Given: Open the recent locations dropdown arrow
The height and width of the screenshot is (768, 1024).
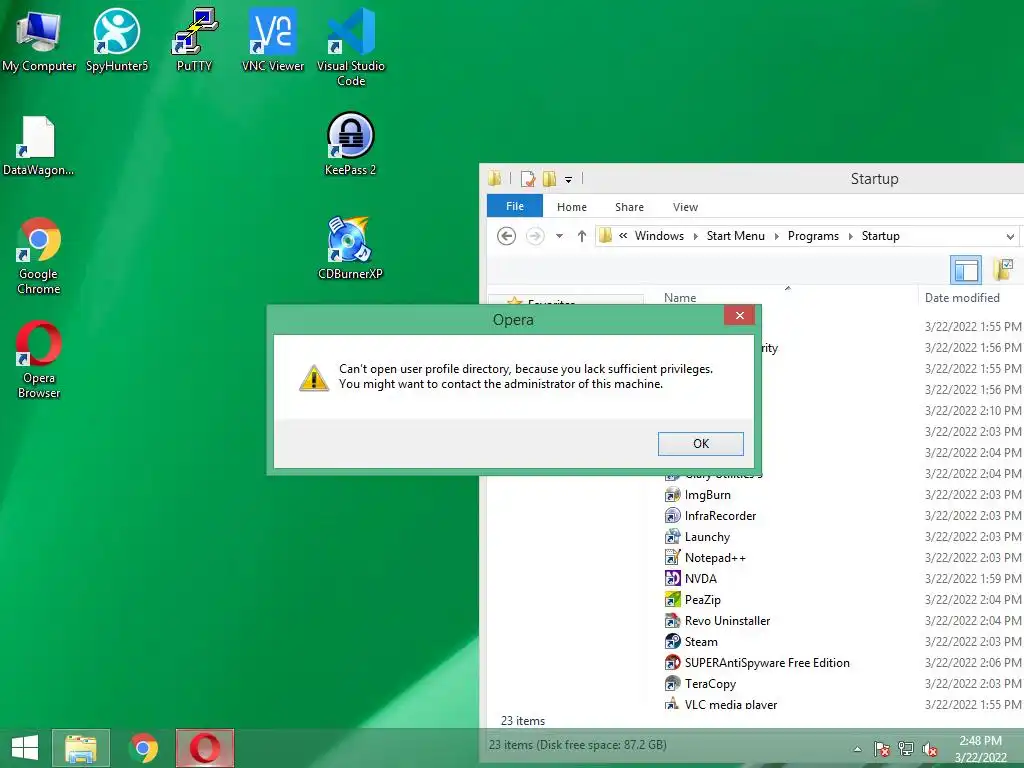Looking at the screenshot, I should (560, 236).
